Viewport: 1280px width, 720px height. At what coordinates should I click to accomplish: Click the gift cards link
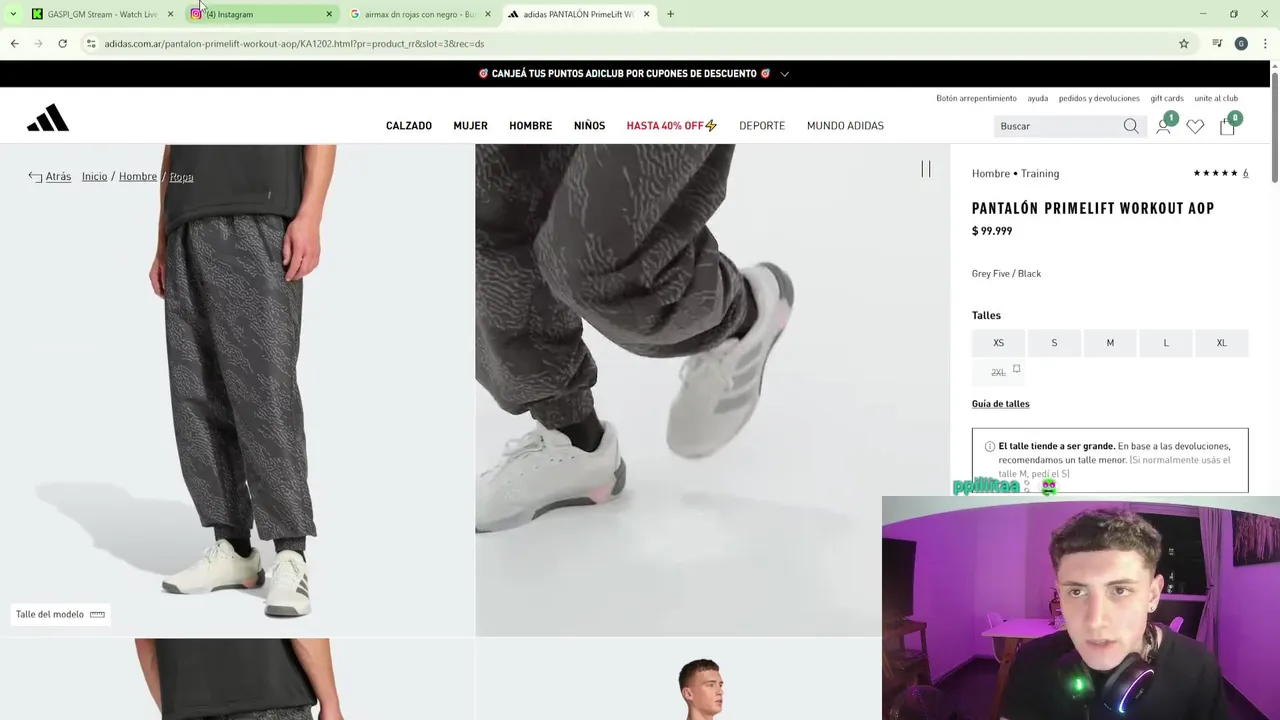pos(1167,98)
